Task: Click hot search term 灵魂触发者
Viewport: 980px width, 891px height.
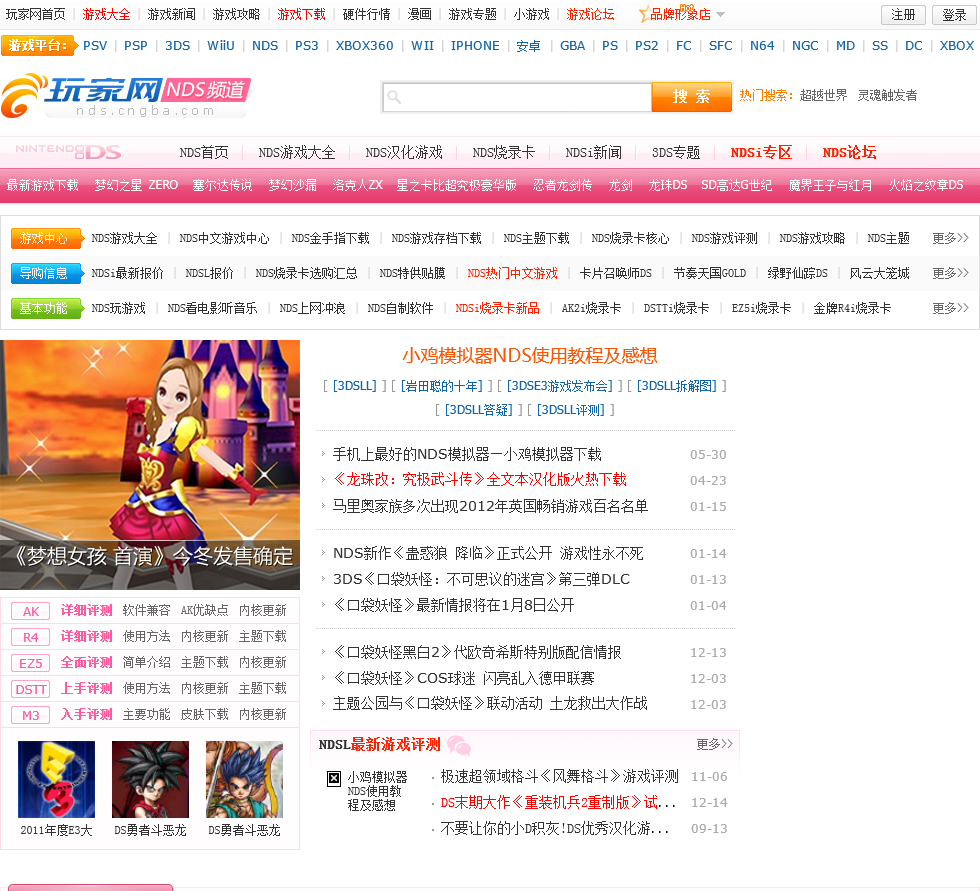Action: pyautogui.click(x=887, y=95)
